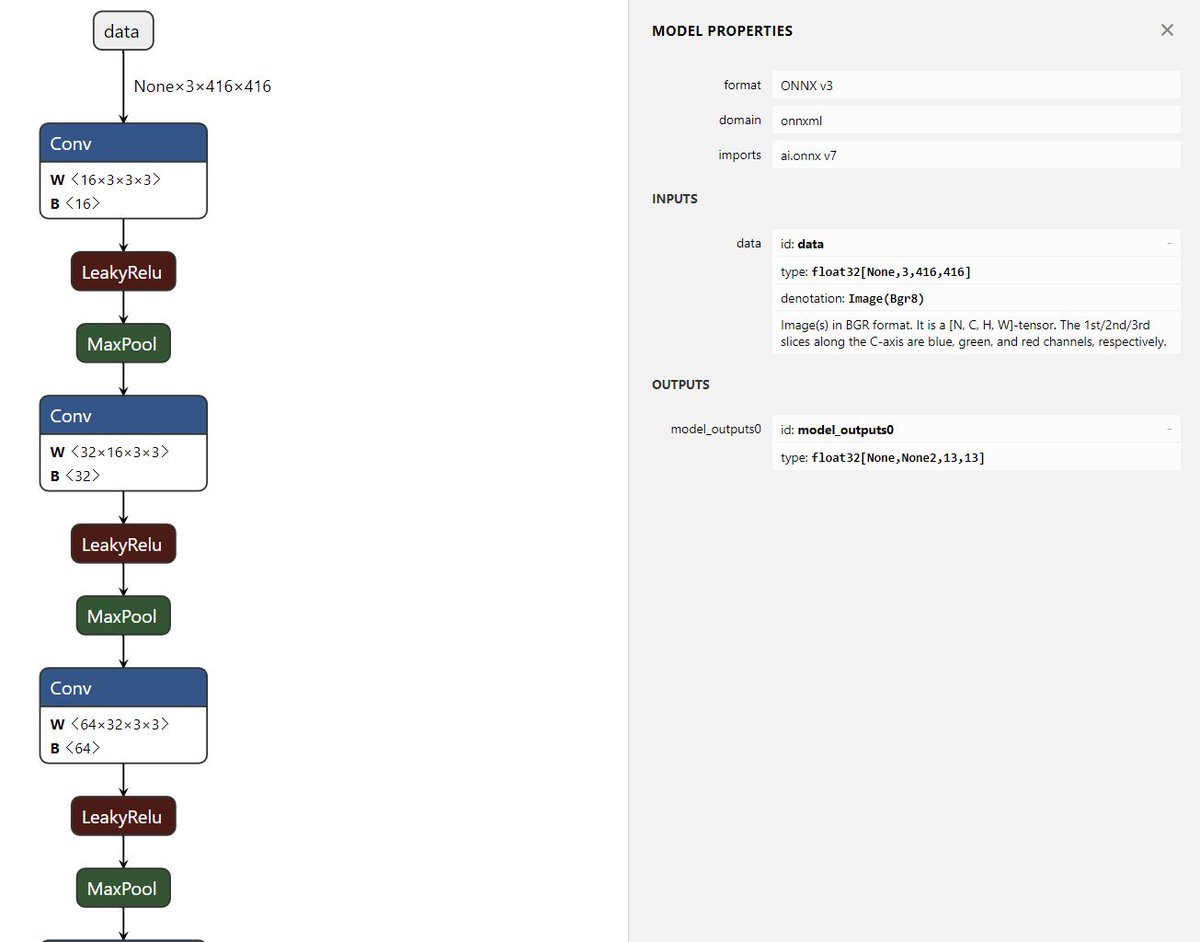Click the id: model_outputs0 field
The image size is (1200, 942).
point(976,429)
